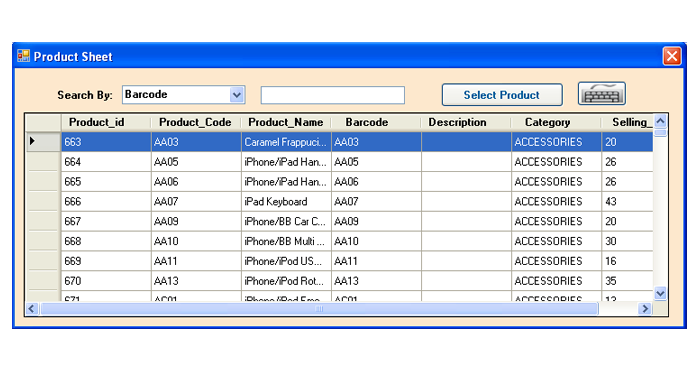Click selling price cell 16
Screen dimensions: 700x371
coord(627,261)
